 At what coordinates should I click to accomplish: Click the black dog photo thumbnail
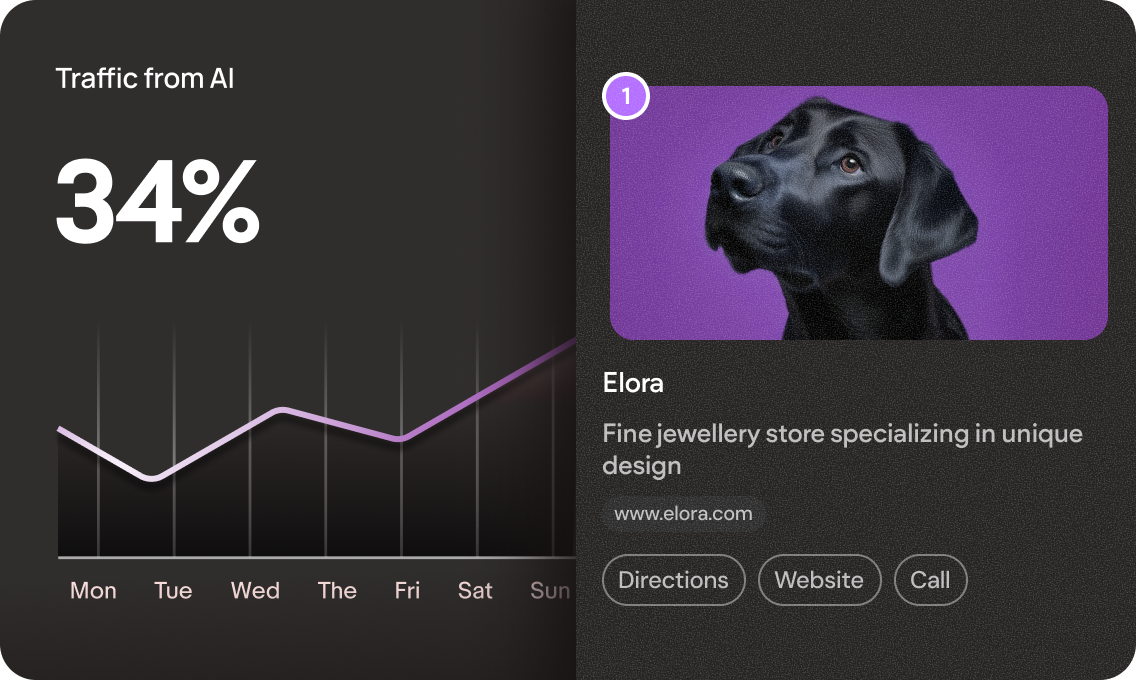pos(859,213)
